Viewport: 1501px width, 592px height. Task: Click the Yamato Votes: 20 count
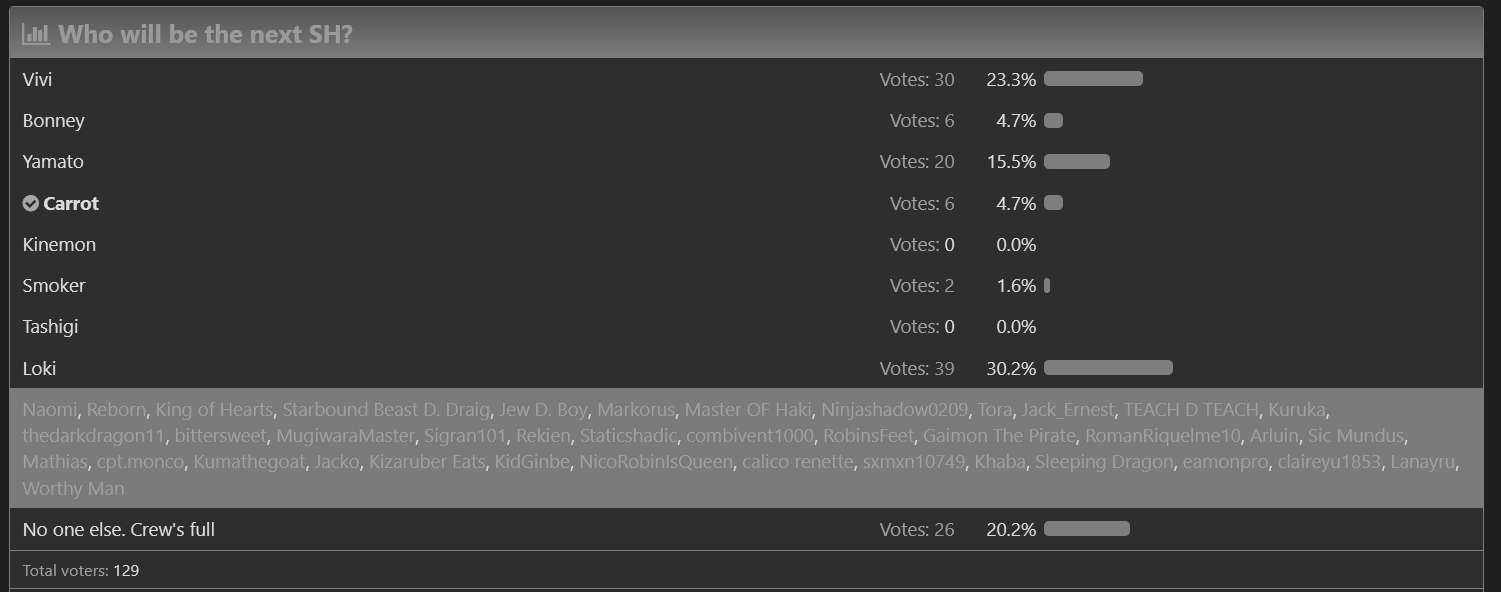917,162
